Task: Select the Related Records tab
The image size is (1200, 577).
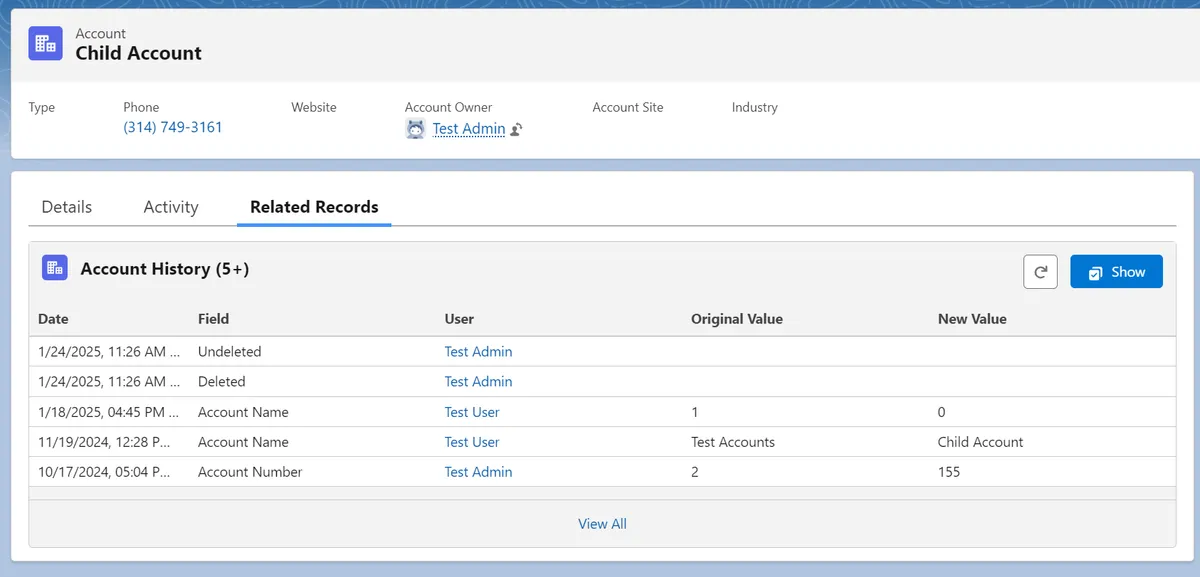Action: (314, 207)
